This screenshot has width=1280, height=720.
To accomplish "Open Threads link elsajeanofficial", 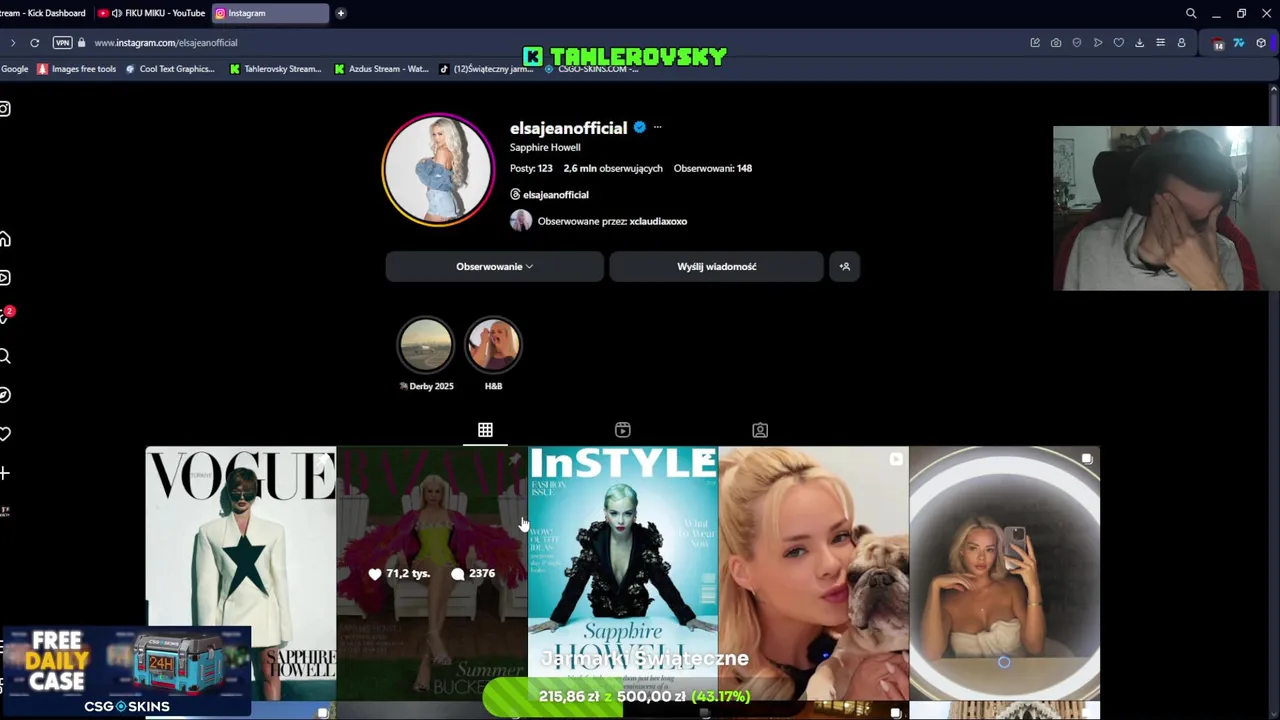I will click(x=549, y=194).
